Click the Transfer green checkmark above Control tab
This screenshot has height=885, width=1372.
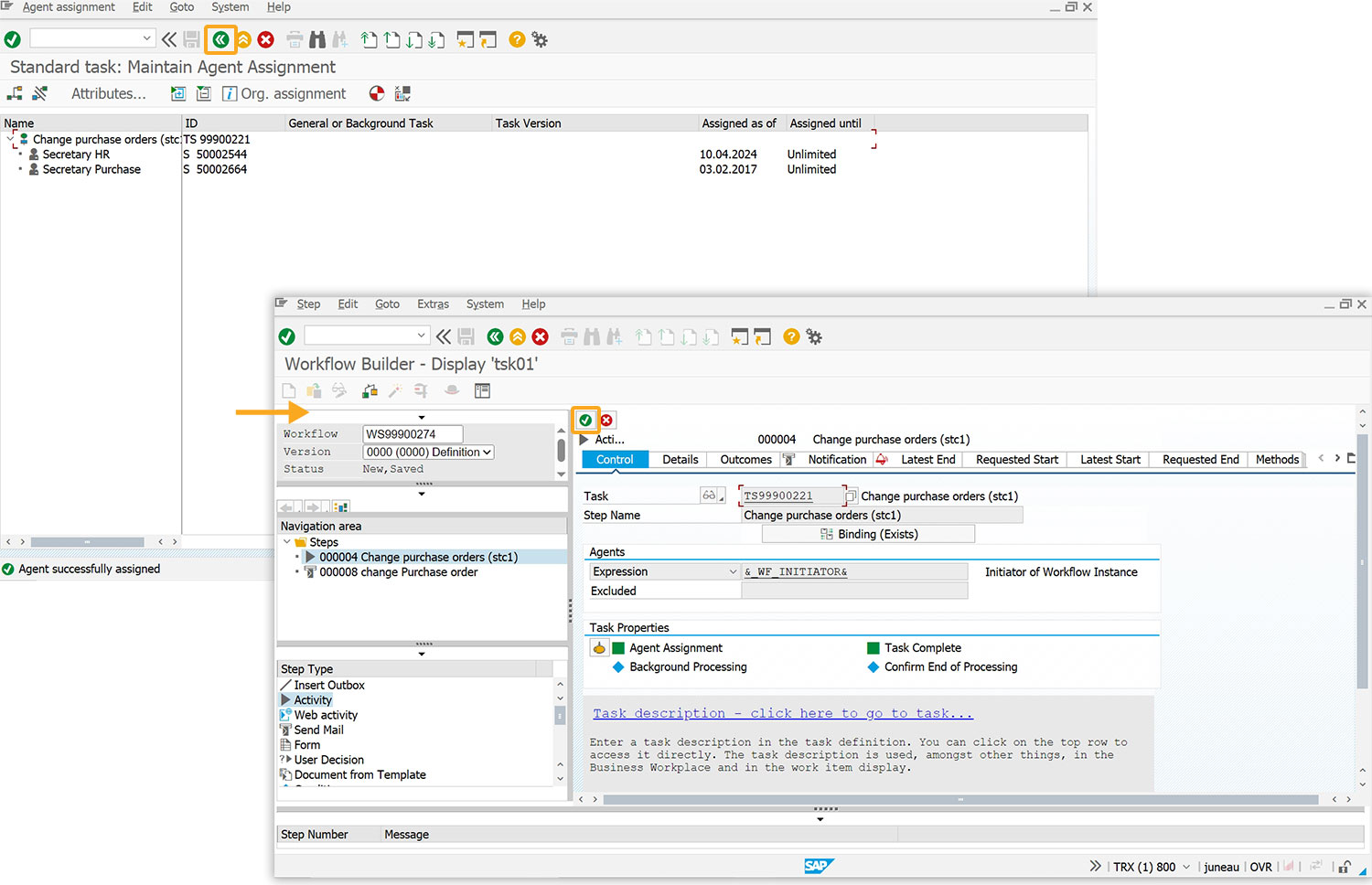[x=585, y=420]
